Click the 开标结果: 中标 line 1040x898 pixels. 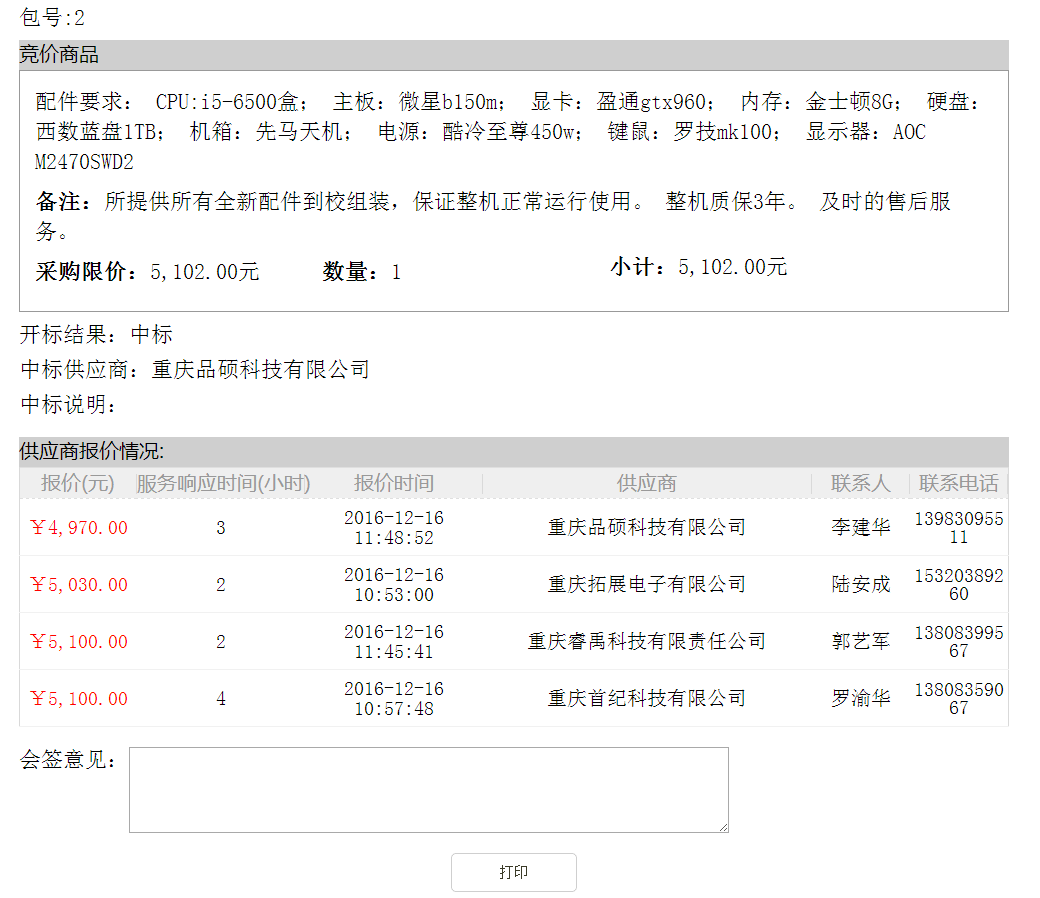96,334
